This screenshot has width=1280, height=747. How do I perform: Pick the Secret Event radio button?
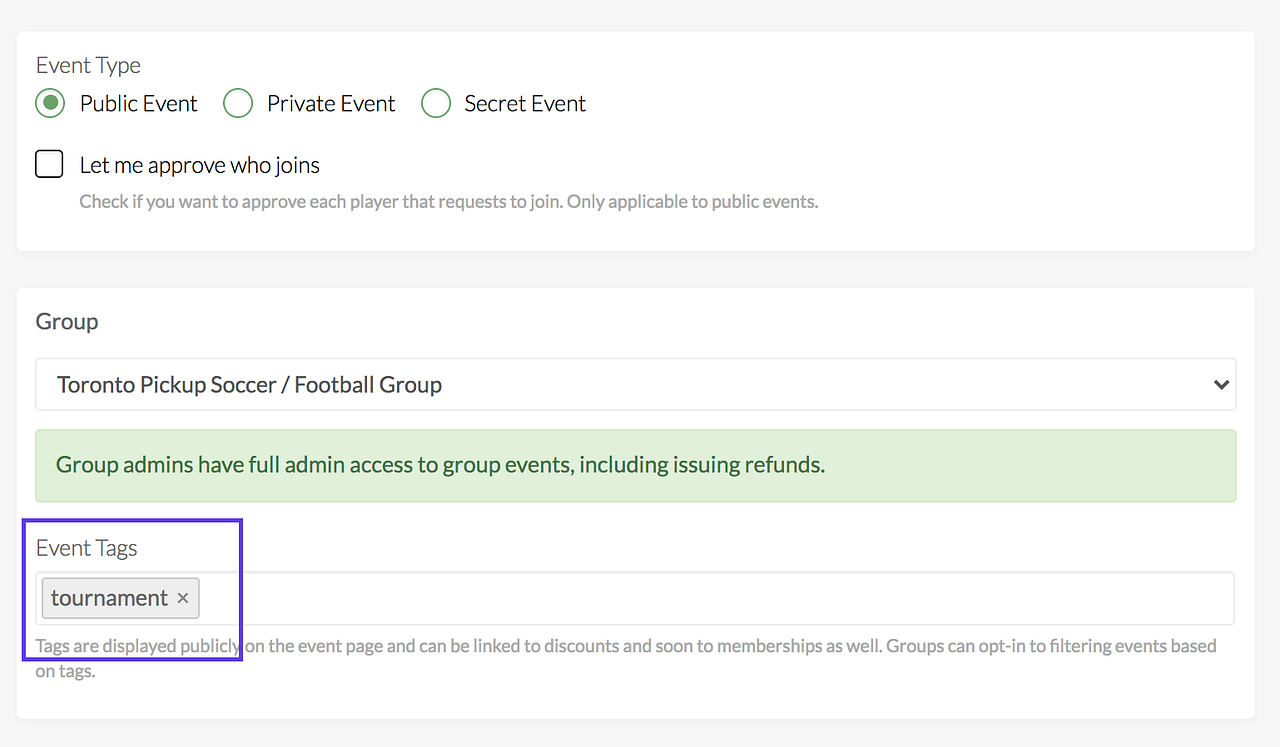[x=435, y=103]
